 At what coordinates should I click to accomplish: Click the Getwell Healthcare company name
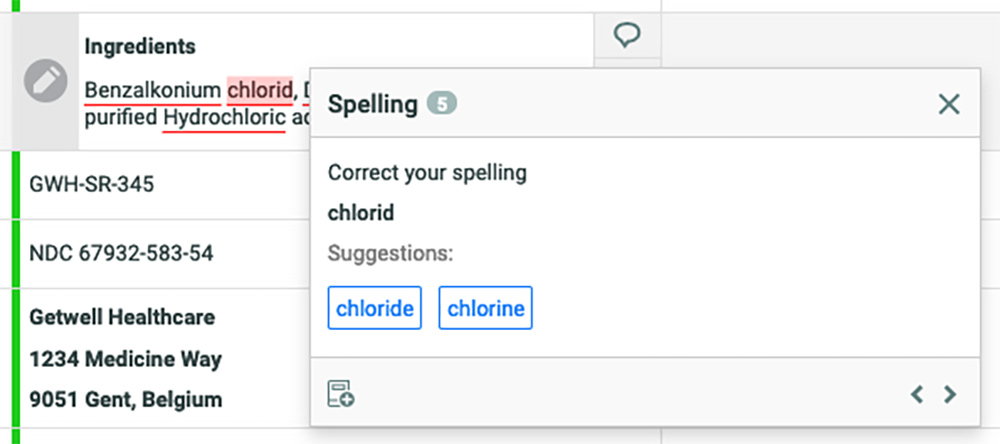point(122,317)
